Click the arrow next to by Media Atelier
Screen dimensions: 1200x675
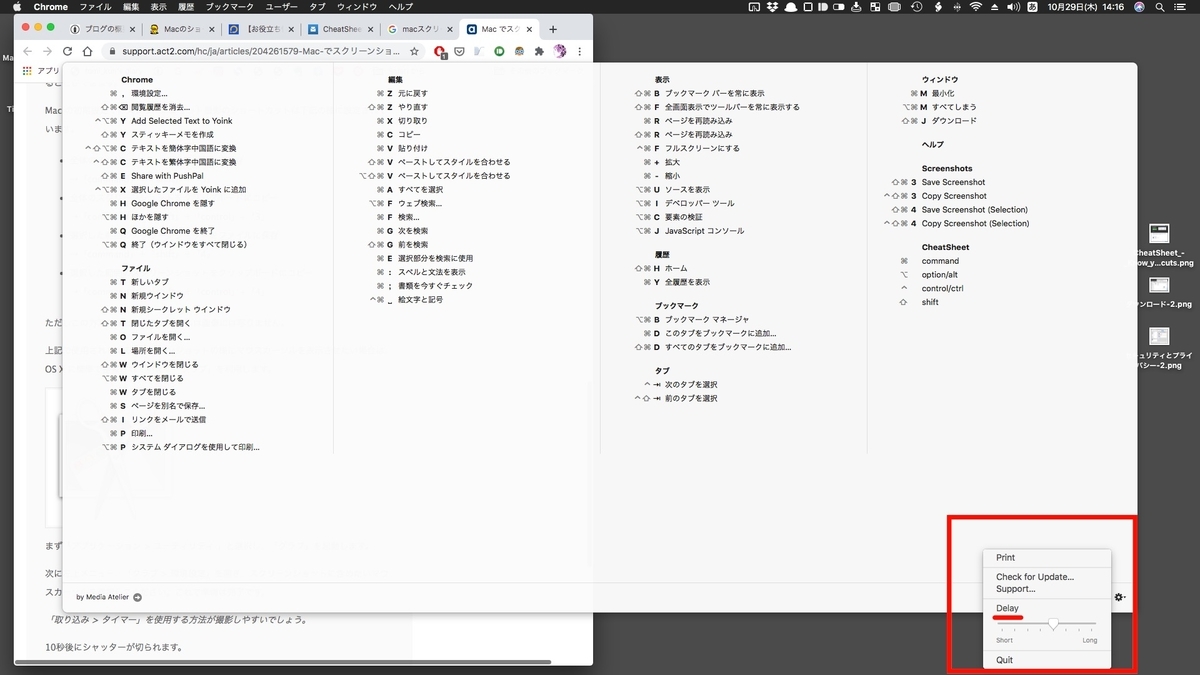(x=137, y=597)
